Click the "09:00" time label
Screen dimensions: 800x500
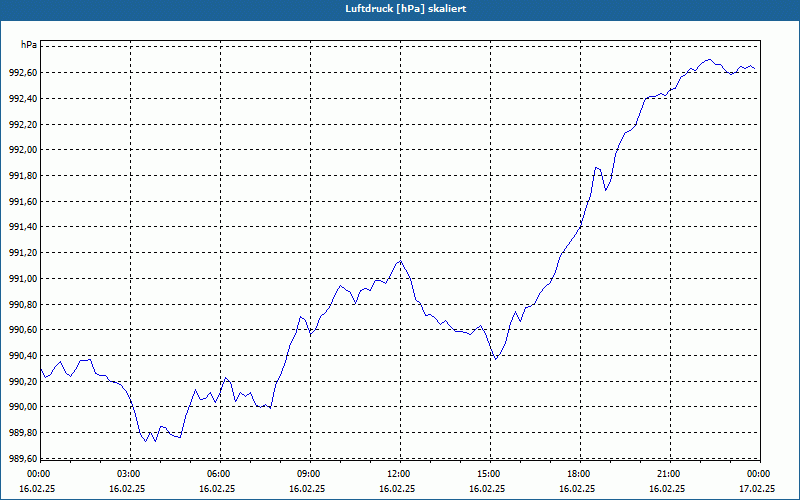point(310,474)
